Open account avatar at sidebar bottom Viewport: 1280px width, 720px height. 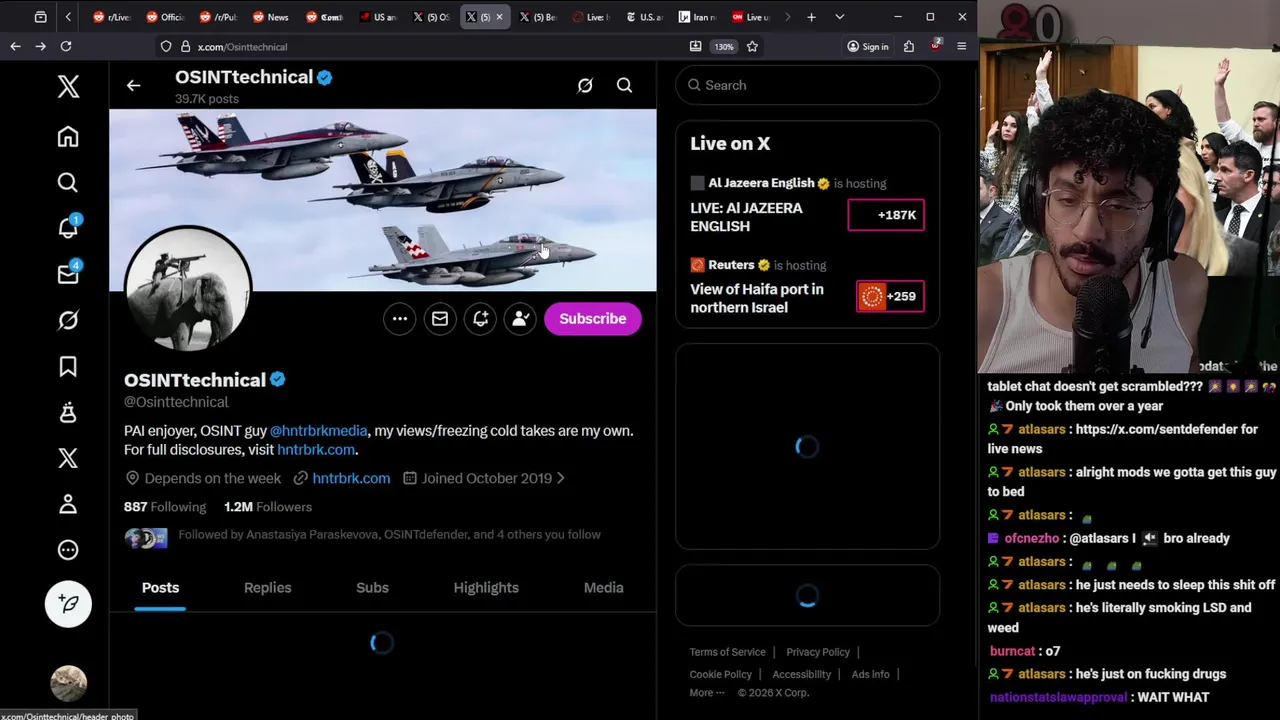68,683
